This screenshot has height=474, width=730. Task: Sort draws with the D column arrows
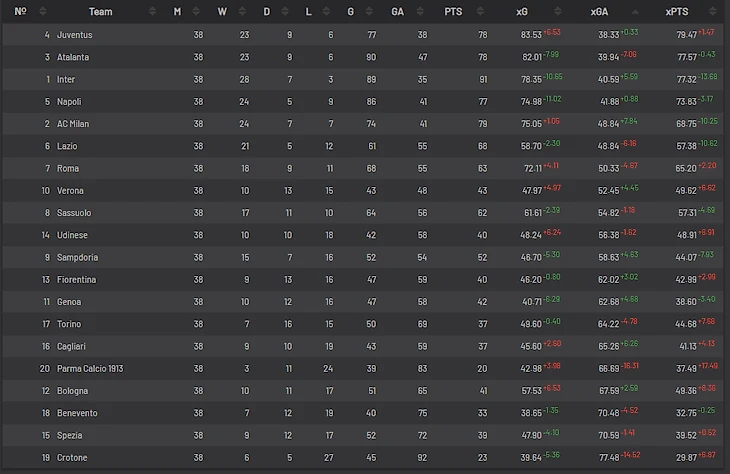[283, 12]
